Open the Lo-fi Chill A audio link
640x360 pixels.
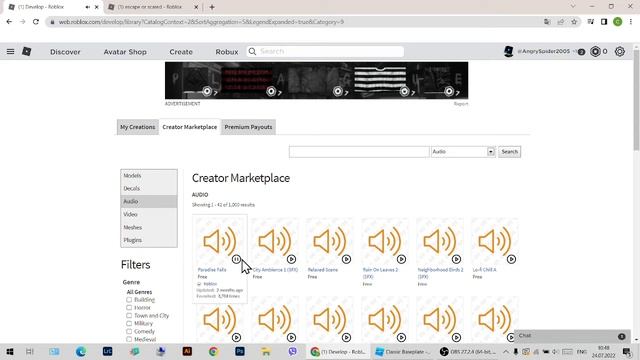pyautogui.click(x=484, y=270)
